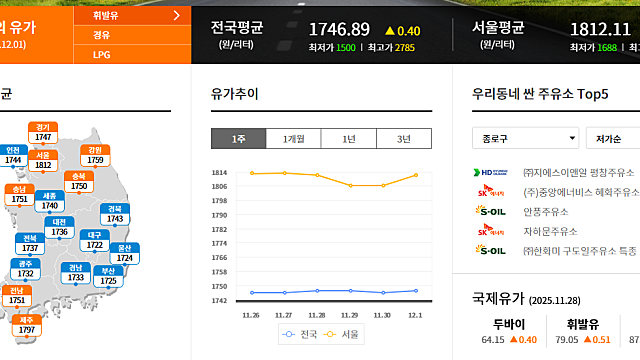Switch price trend to 1년
Screen dimensions: 640x360
tap(349, 139)
